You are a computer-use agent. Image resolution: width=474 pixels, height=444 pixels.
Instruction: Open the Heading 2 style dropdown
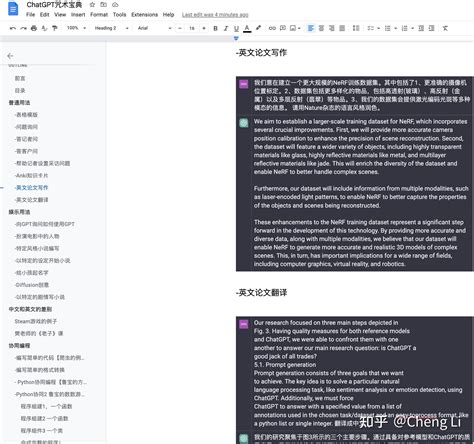[x=111, y=28]
